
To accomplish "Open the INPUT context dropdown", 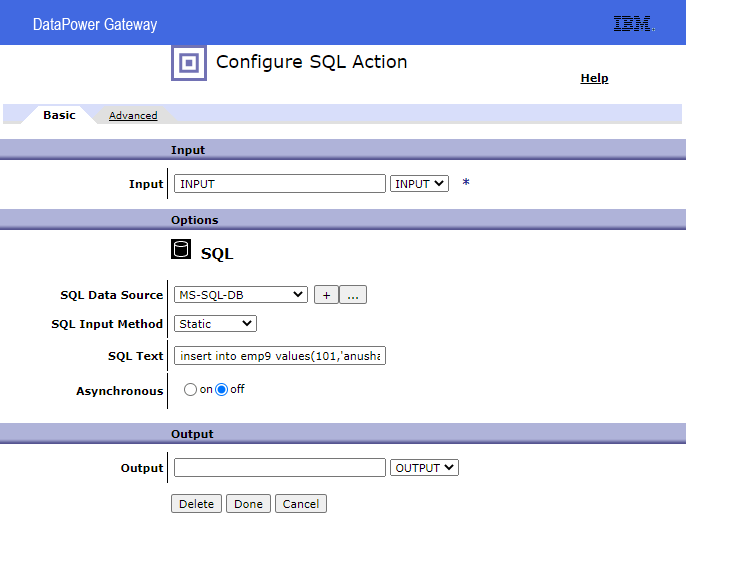I will tap(419, 184).
